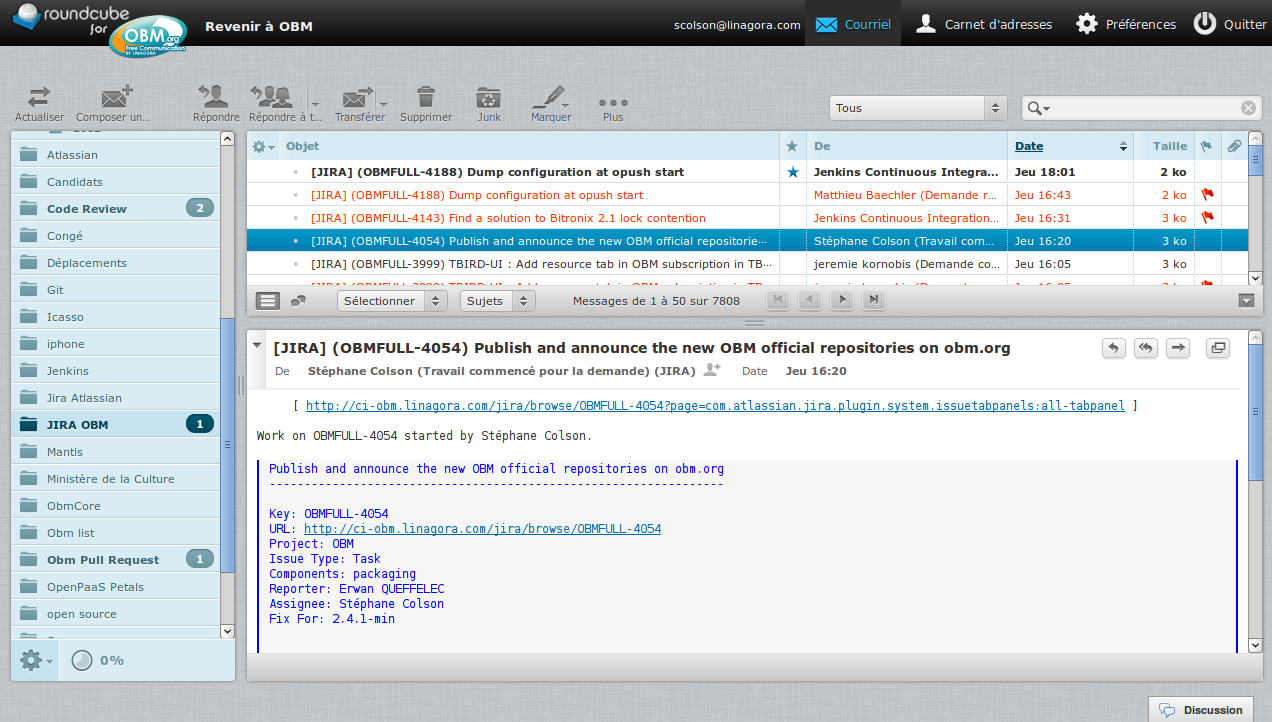The height and width of the screenshot is (722, 1272).
Task: Open the Atlassian folder
Action: [x=116, y=155]
